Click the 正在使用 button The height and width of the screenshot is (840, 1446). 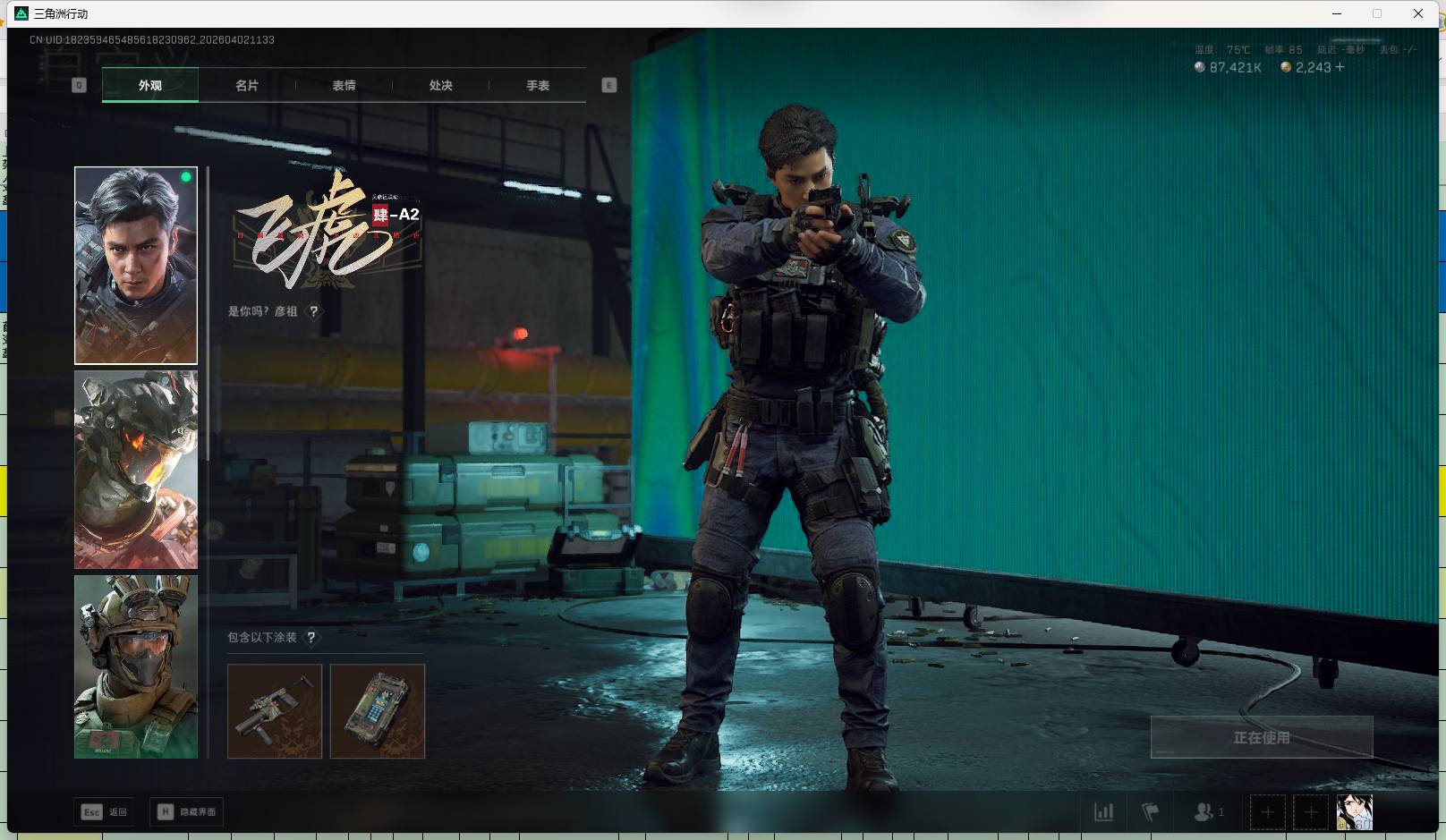[1262, 737]
